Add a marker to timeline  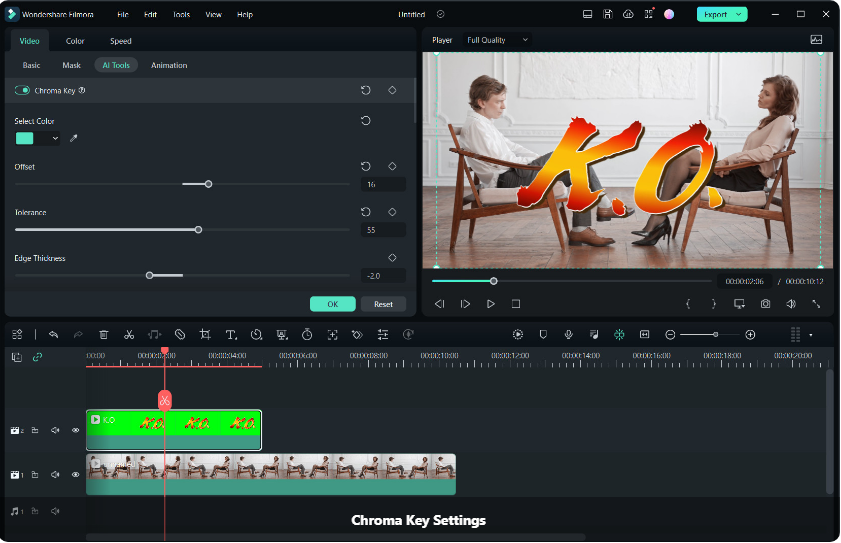click(543, 334)
